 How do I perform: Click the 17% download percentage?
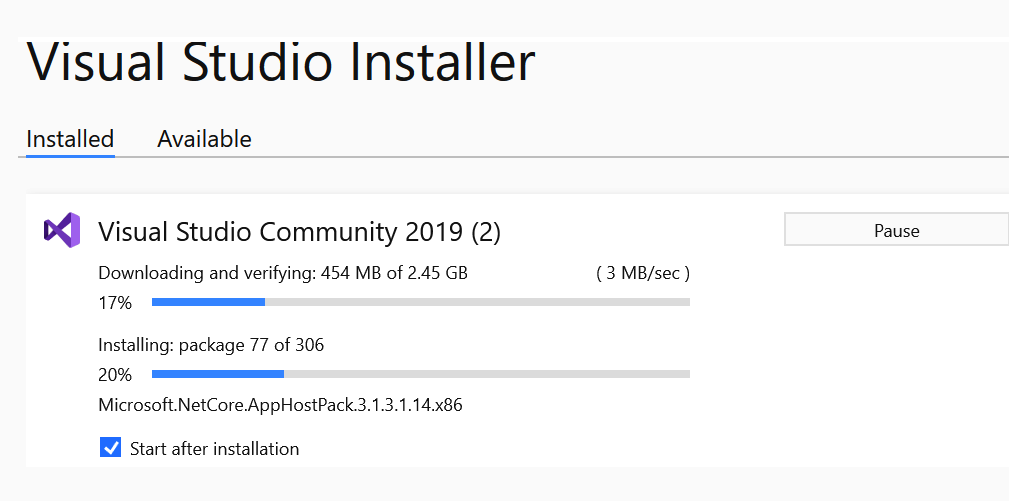[x=115, y=302]
